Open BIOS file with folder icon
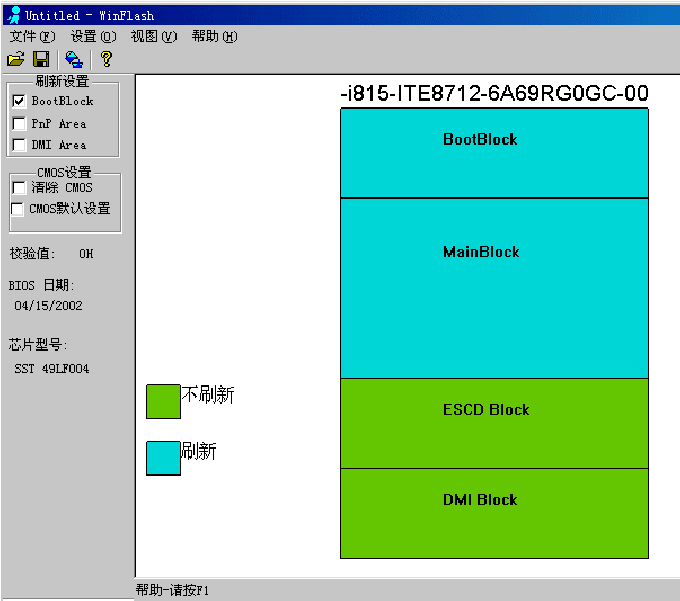680x601 pixels. click(x=16, y=59)
